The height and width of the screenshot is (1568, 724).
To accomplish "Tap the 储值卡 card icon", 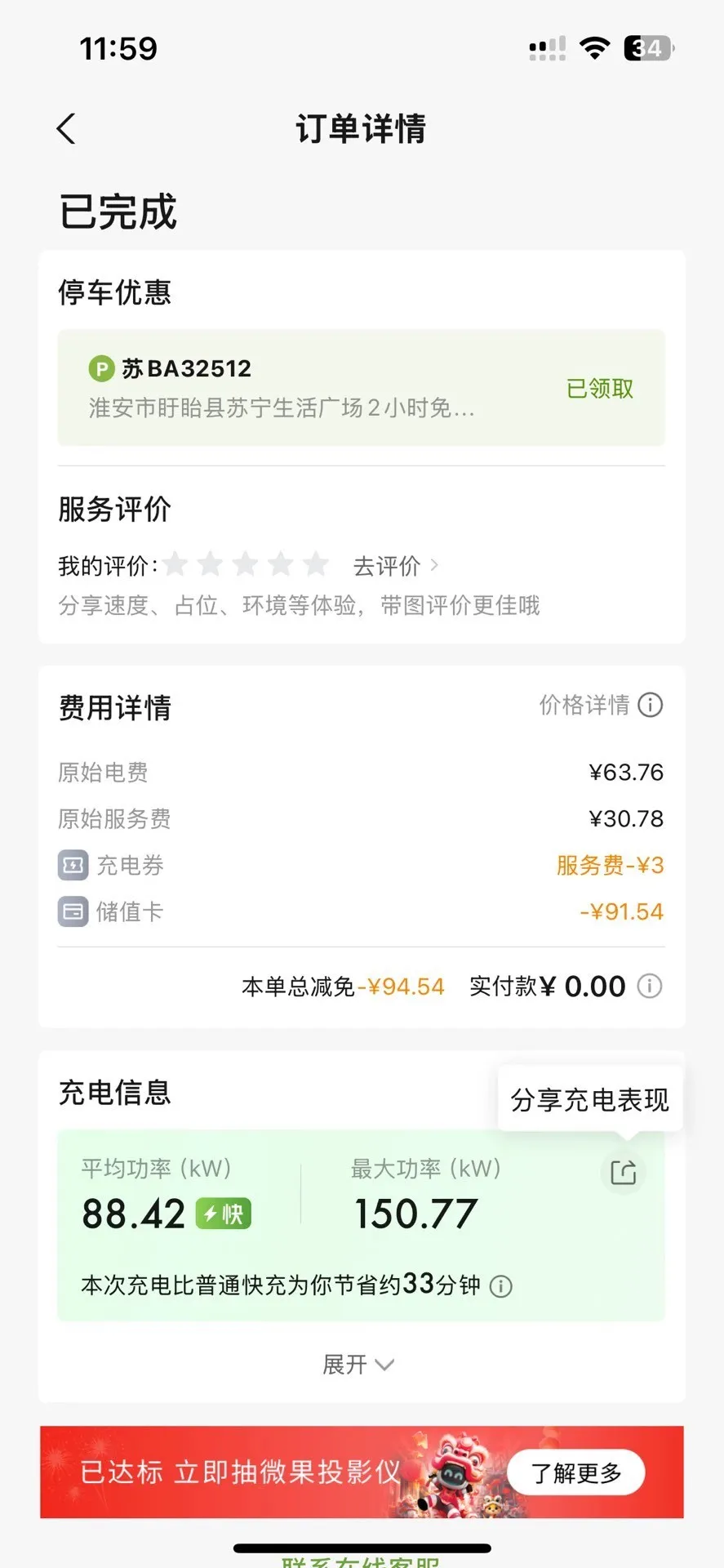I will 73,911.
